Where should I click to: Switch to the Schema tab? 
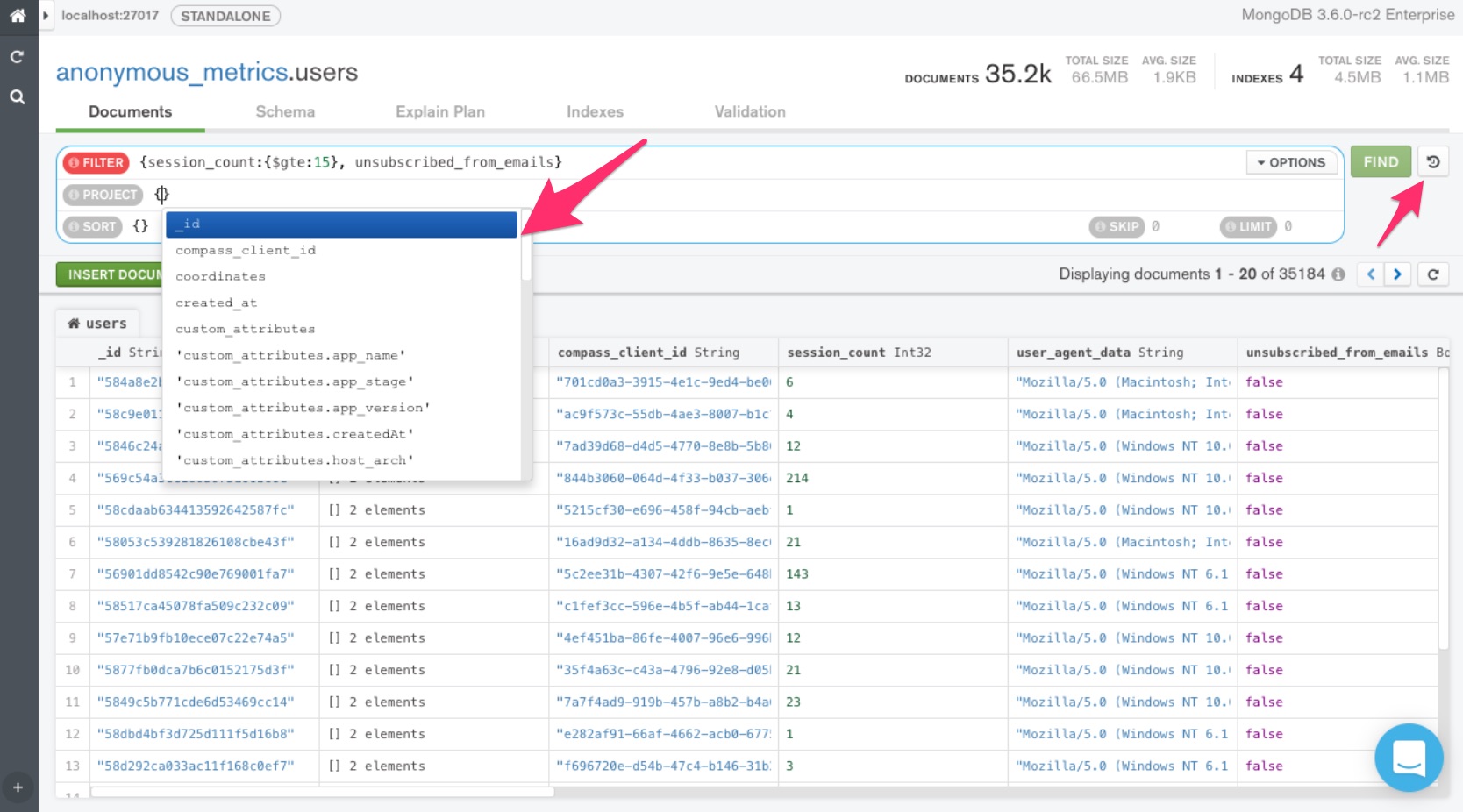pos(285,111)
